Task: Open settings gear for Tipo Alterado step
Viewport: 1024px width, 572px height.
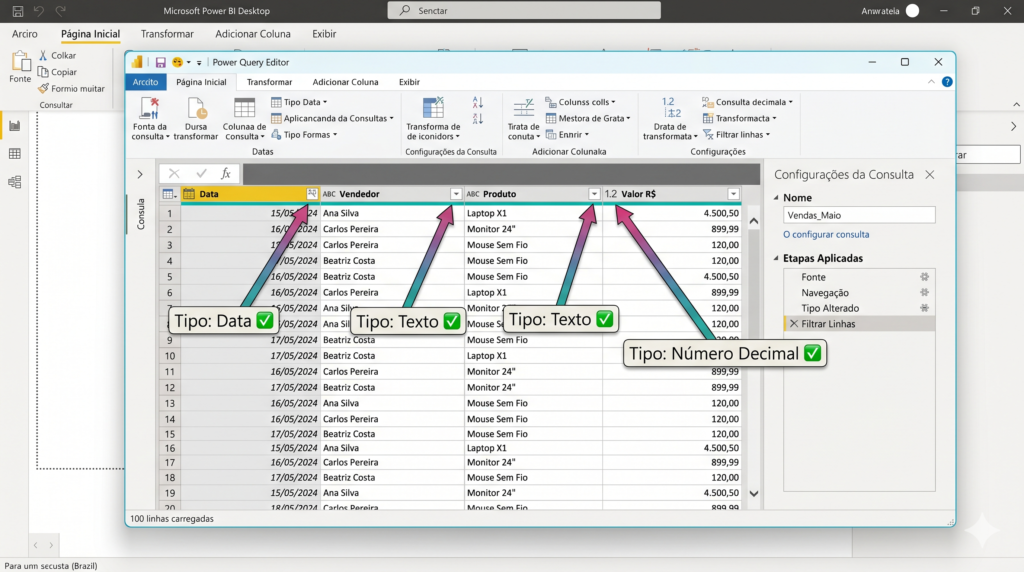Action: click(924, 308)
